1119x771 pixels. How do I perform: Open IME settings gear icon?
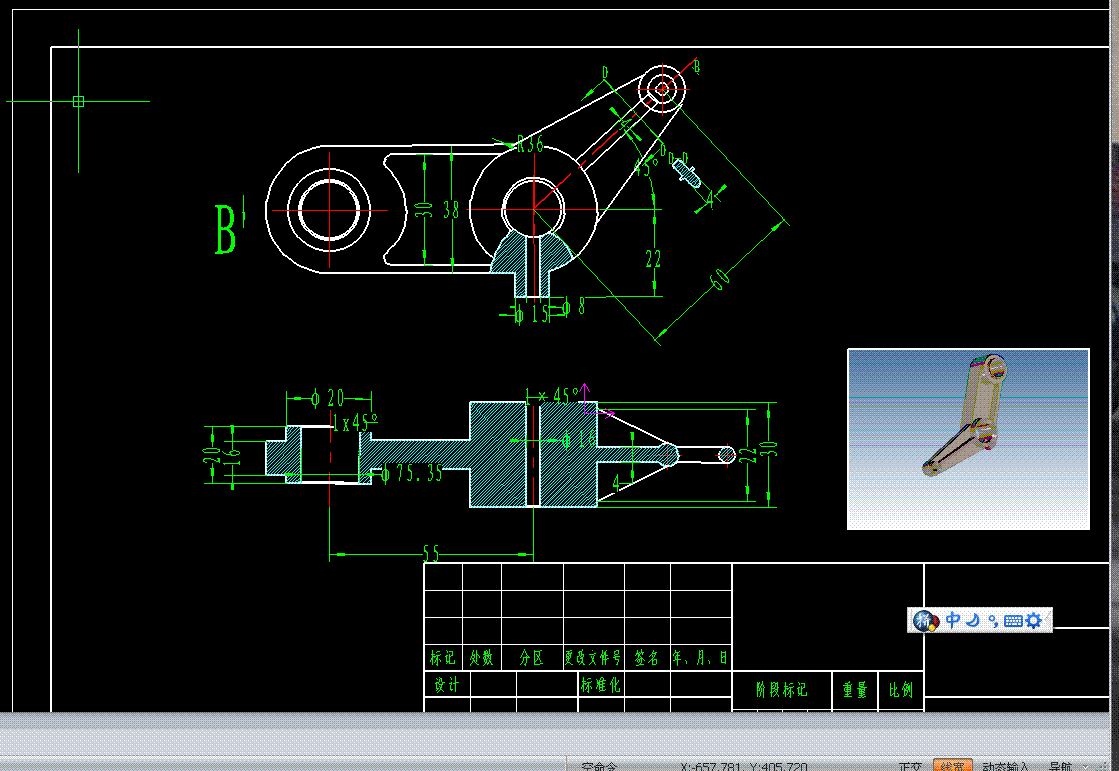click(1033, 620)
